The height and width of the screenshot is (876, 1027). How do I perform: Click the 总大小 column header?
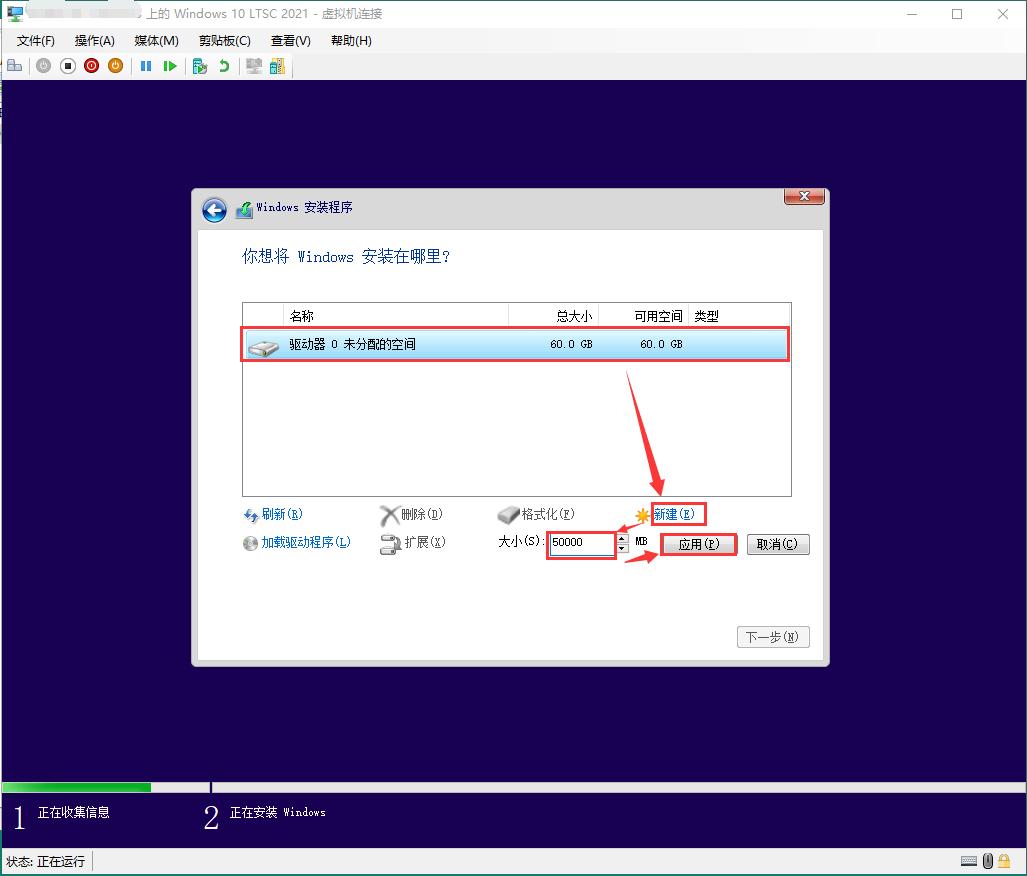(553, 316)
